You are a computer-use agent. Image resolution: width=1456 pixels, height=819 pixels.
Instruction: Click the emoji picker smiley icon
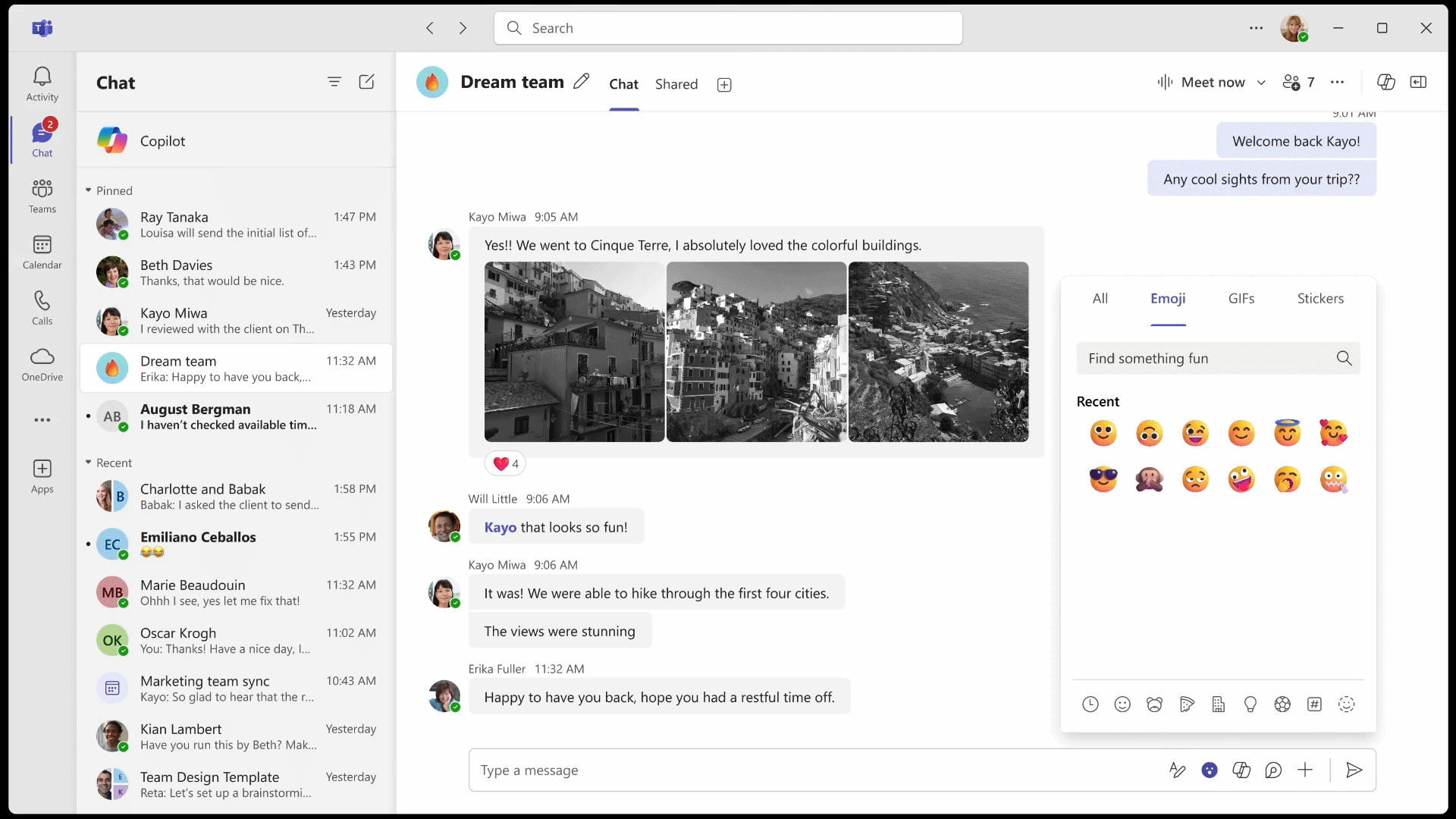click(1122, 704)
